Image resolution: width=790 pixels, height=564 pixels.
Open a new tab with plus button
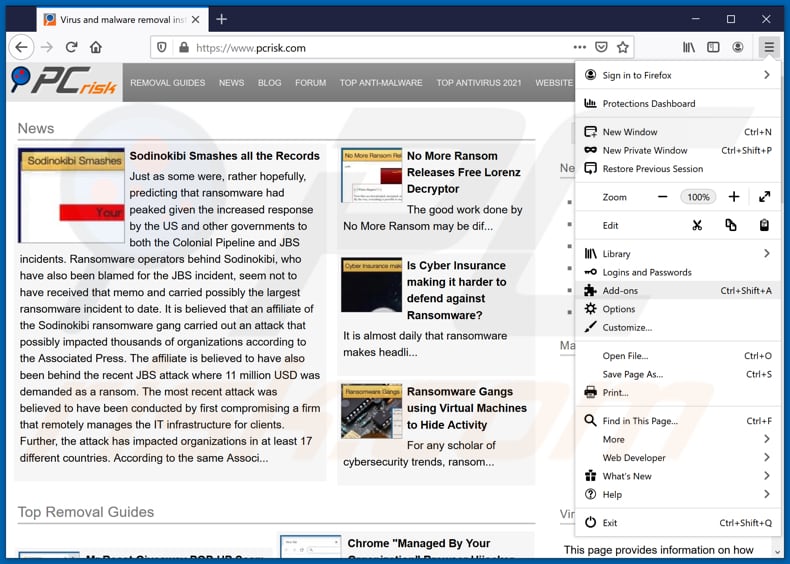(x=221, y=19)
